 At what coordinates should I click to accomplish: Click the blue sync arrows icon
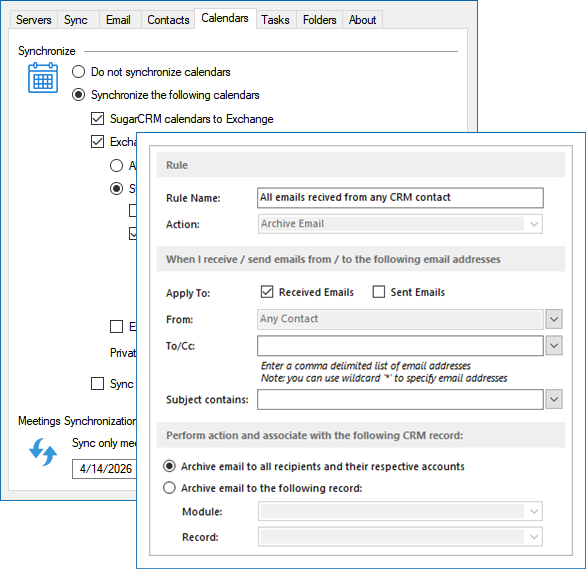(x=43, y=452)
